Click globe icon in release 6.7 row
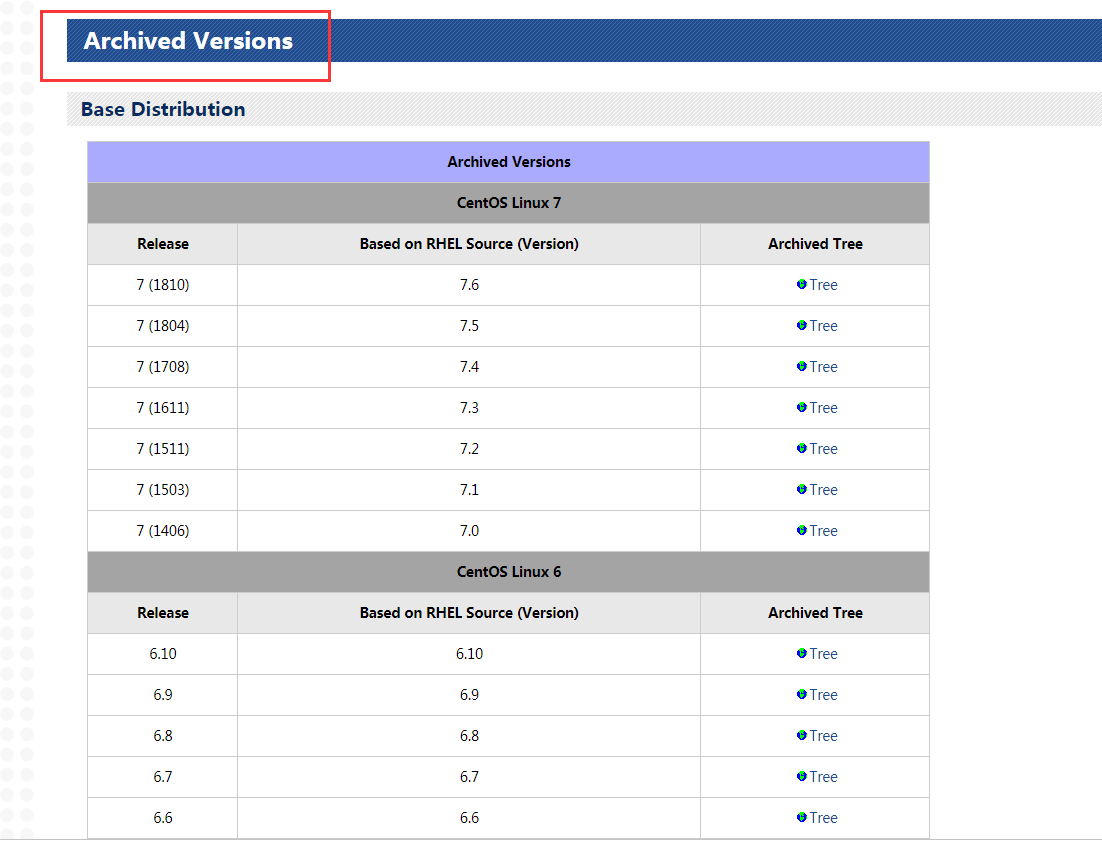Viewport: 1102px width, 843px height. [x=801, y=777]
